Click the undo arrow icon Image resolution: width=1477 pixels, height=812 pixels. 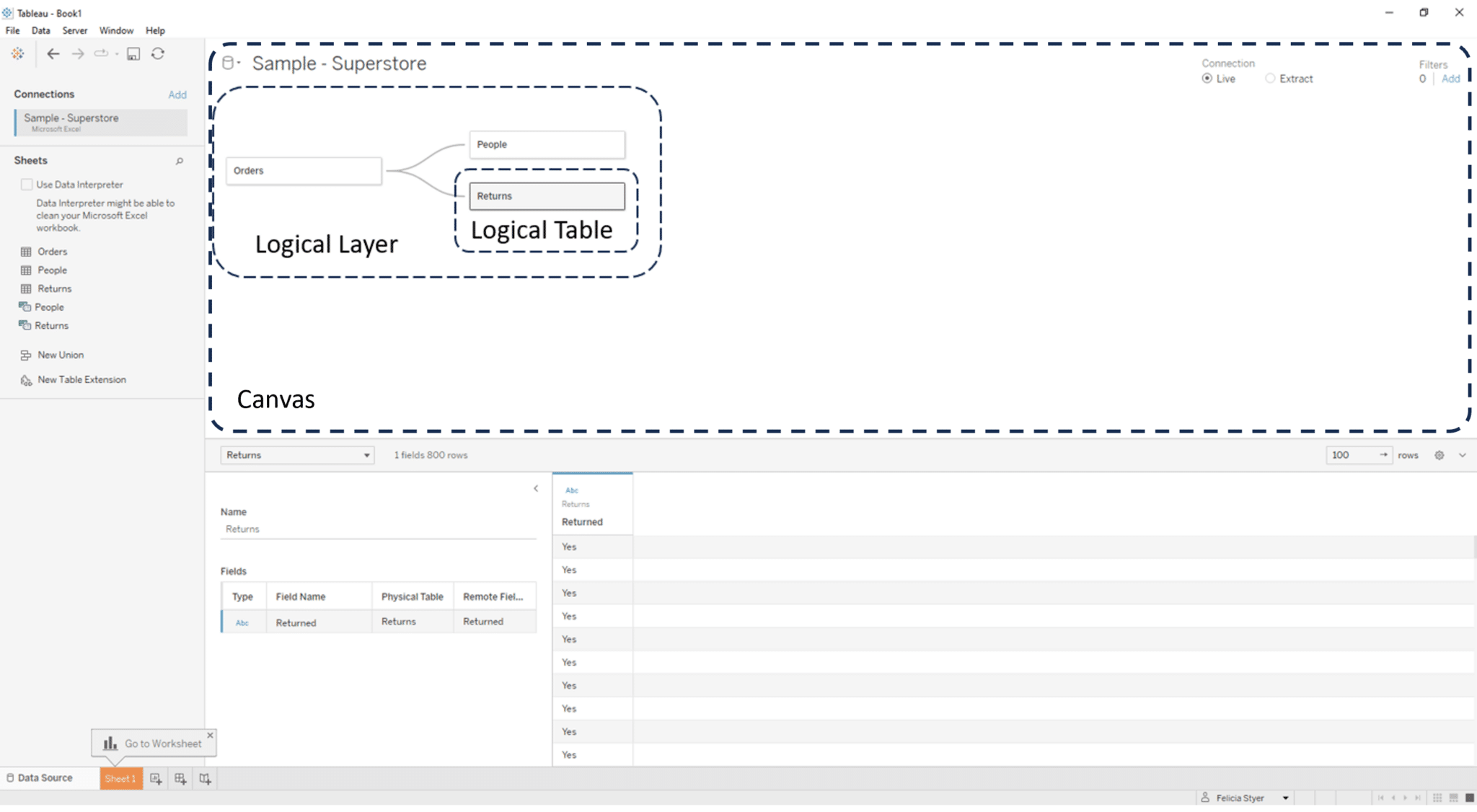[x=53, y=53]
